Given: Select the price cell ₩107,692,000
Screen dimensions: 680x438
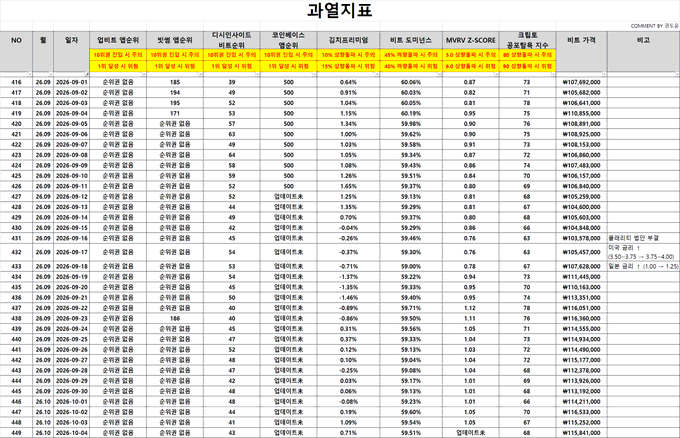Looking at the screenshot, I should (582, 82).
